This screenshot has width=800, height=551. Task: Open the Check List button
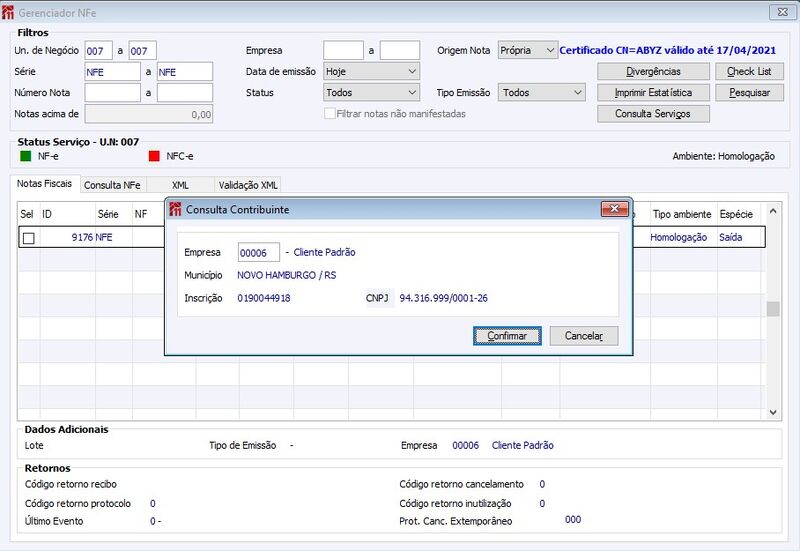tap(749, 71)
